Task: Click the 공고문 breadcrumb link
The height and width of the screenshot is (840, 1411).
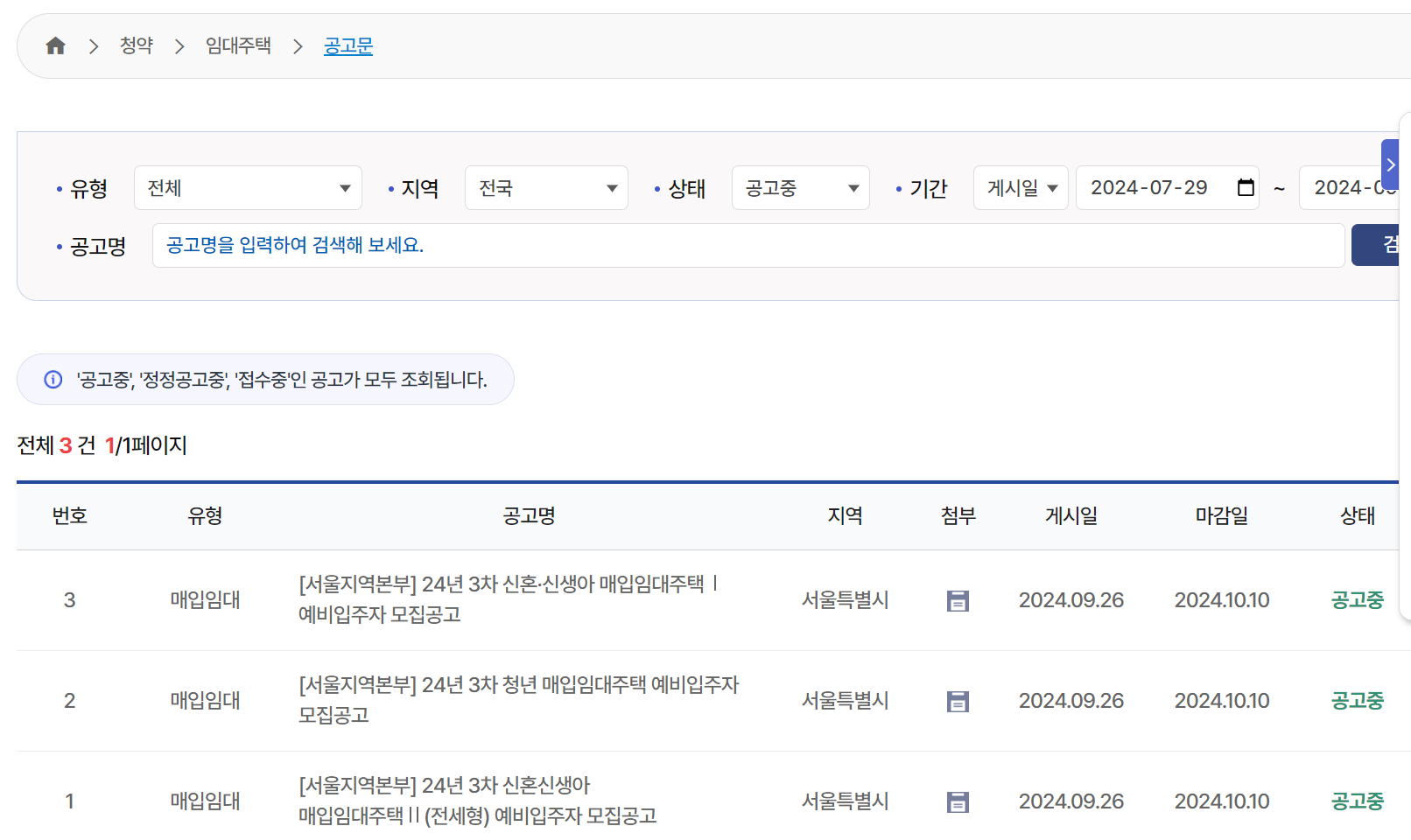Action: tap(347, 45)
